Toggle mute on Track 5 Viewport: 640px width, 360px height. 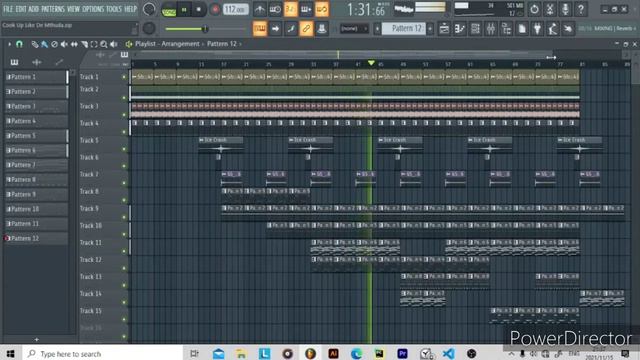click(x=124, y=149)
